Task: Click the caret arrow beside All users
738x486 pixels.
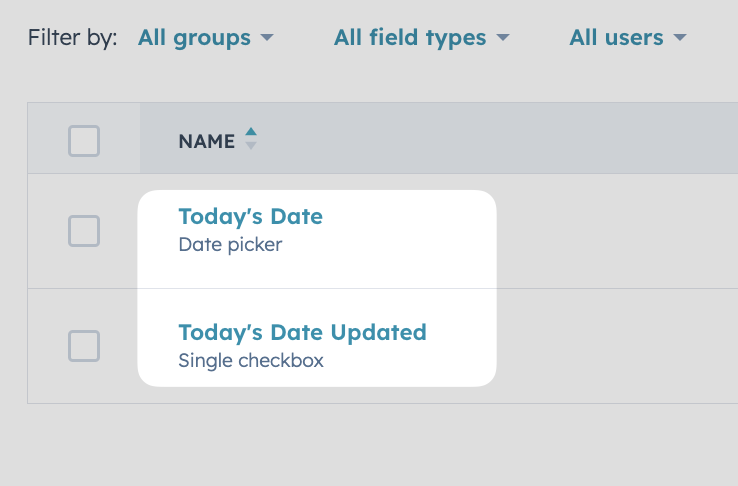Action: [x=680, y=37]
